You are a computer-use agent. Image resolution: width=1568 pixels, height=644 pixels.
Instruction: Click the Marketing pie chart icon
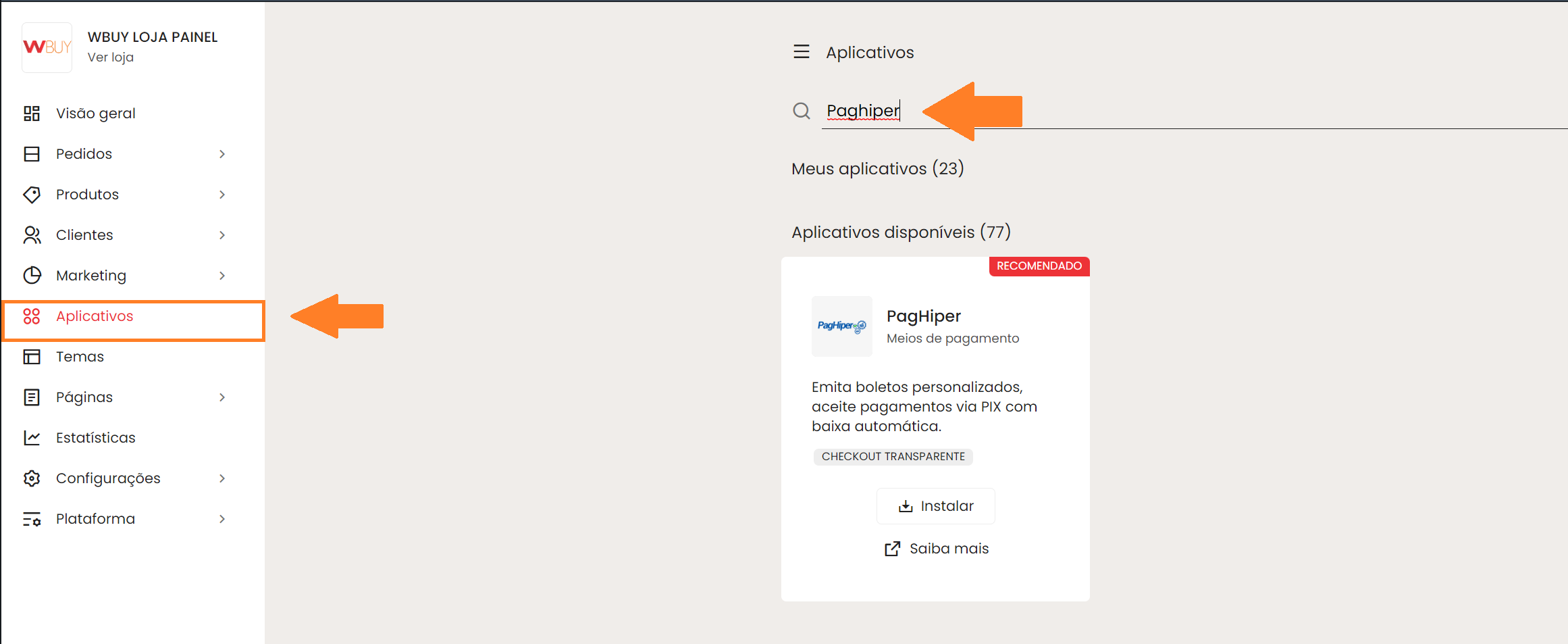32,276
